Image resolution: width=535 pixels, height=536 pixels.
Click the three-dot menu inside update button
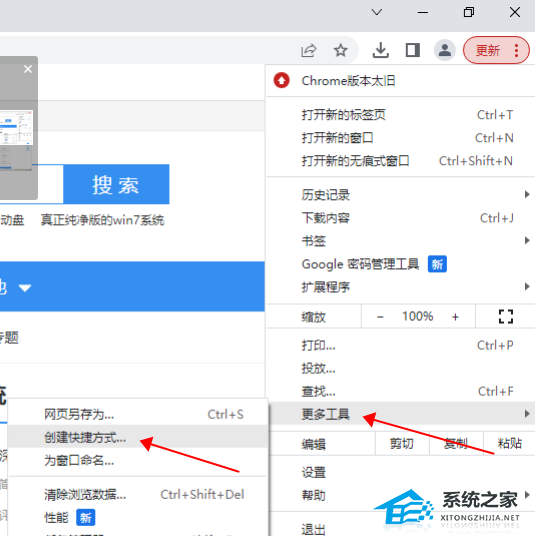point(516,51)
